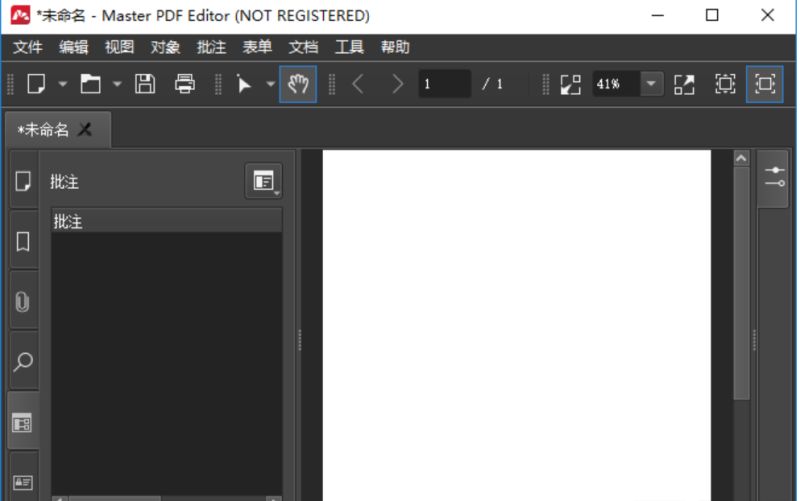Save the document with floppy disk icon
The height and width of the screenshot is (501, 800).
[145, 84]
